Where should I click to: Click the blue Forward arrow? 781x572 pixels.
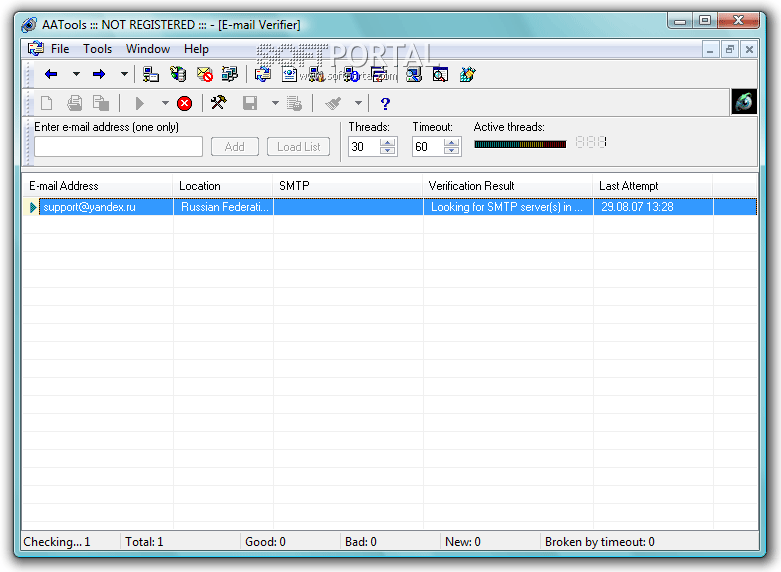coord(99,75)
